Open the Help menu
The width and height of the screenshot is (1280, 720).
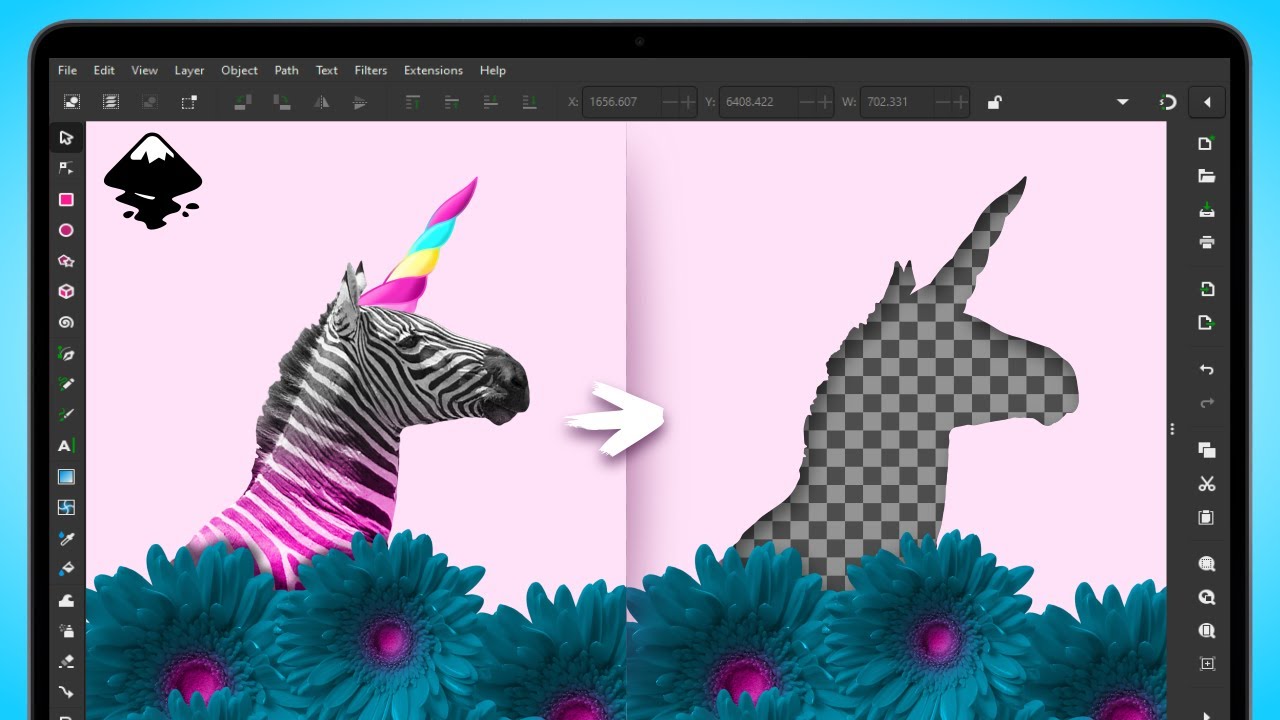tap(493, 71)
